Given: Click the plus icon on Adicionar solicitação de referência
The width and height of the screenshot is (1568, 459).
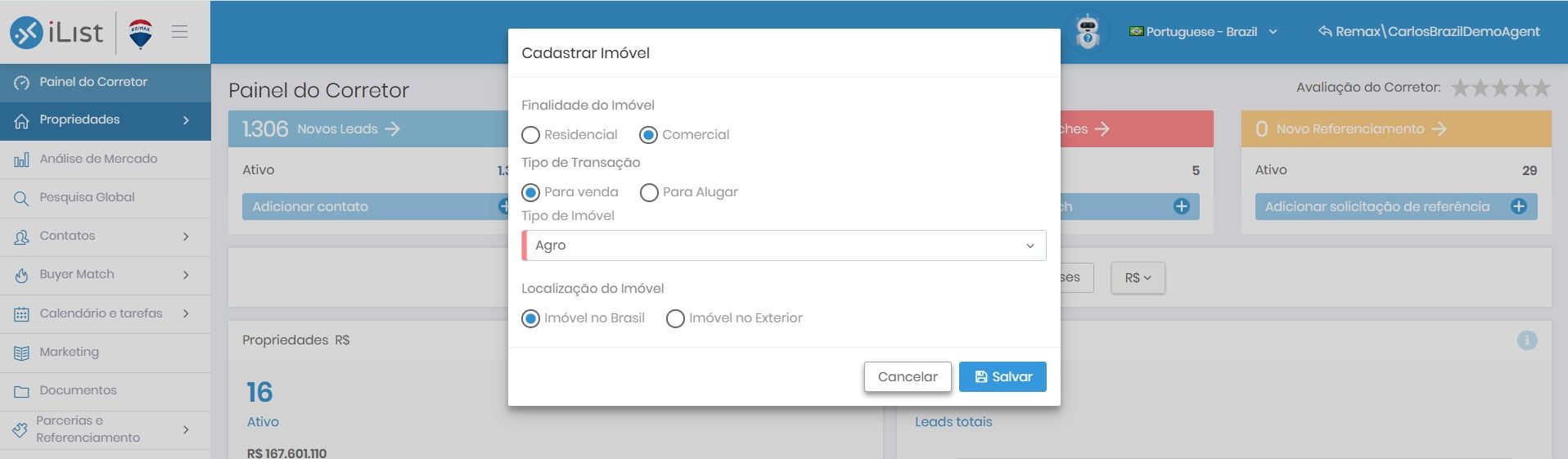Looking at the screenshot, I should click(1519, 206).
